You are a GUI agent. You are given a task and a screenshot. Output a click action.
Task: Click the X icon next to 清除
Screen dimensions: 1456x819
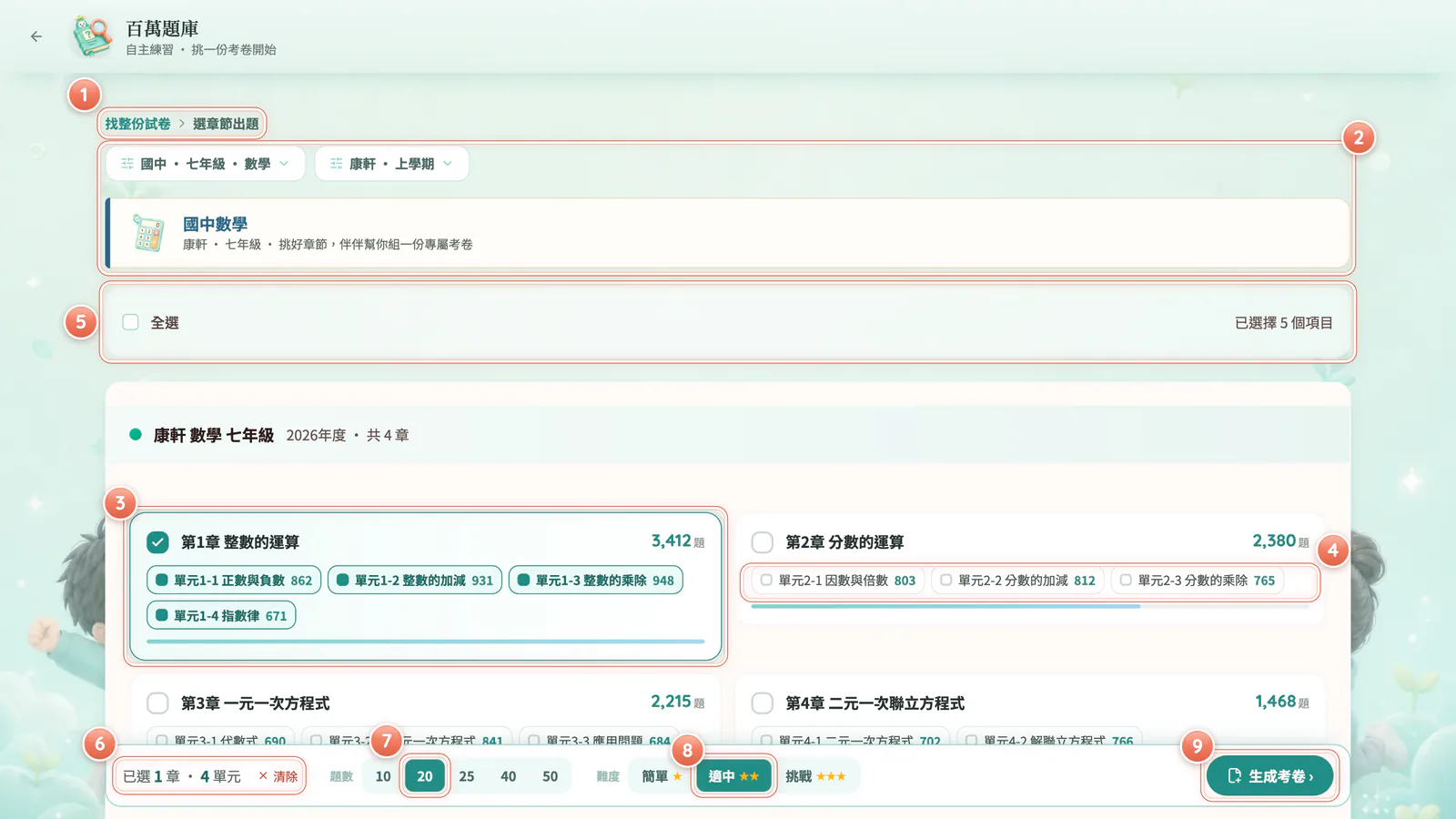pyautogui.click(x=263, y=776)
